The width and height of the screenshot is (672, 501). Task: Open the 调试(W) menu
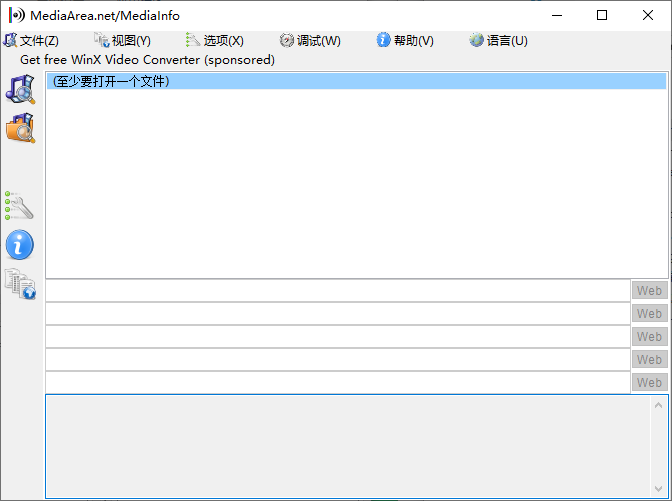click(310, 40)
